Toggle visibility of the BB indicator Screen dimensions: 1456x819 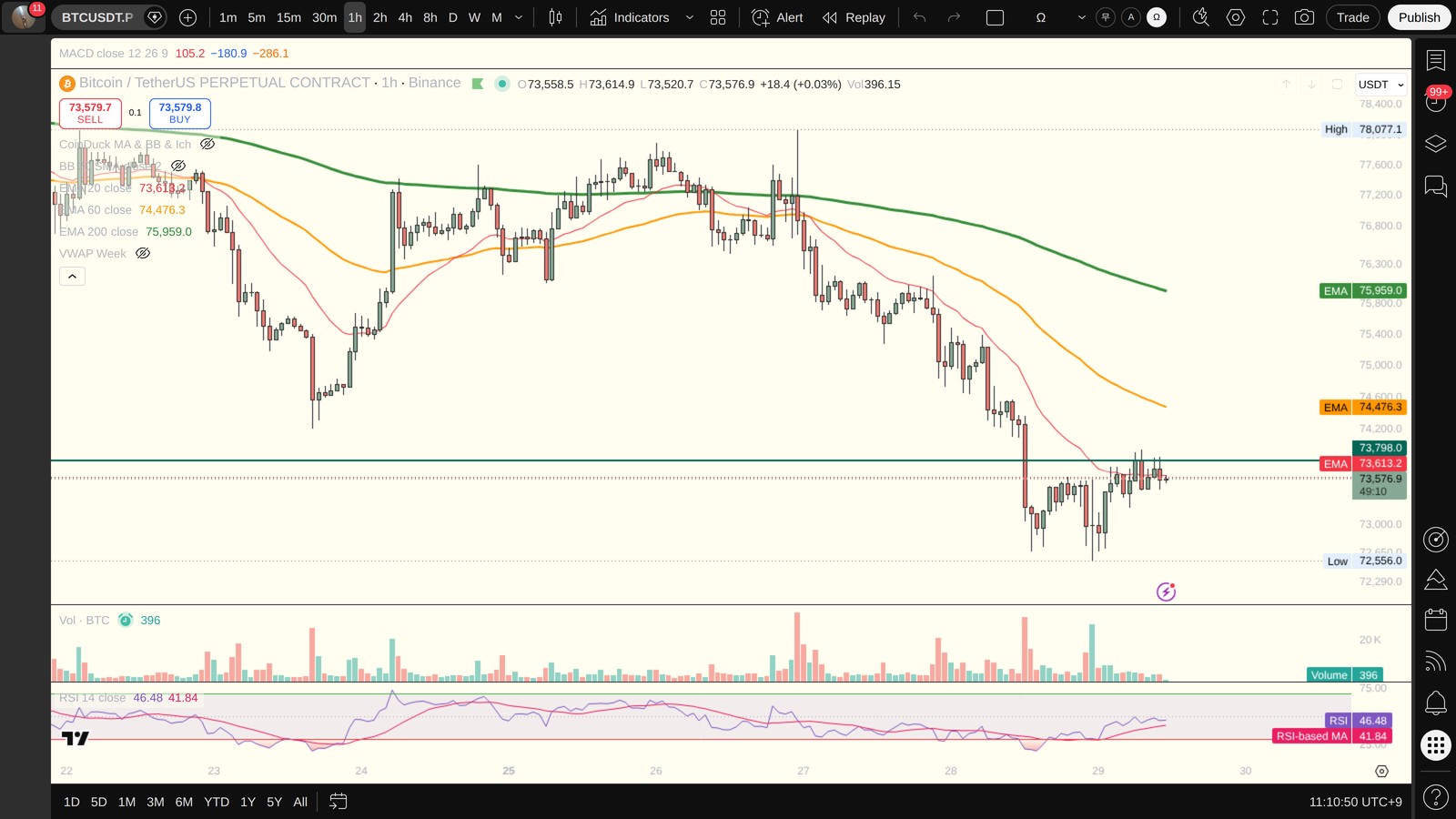tap(178, 166)
